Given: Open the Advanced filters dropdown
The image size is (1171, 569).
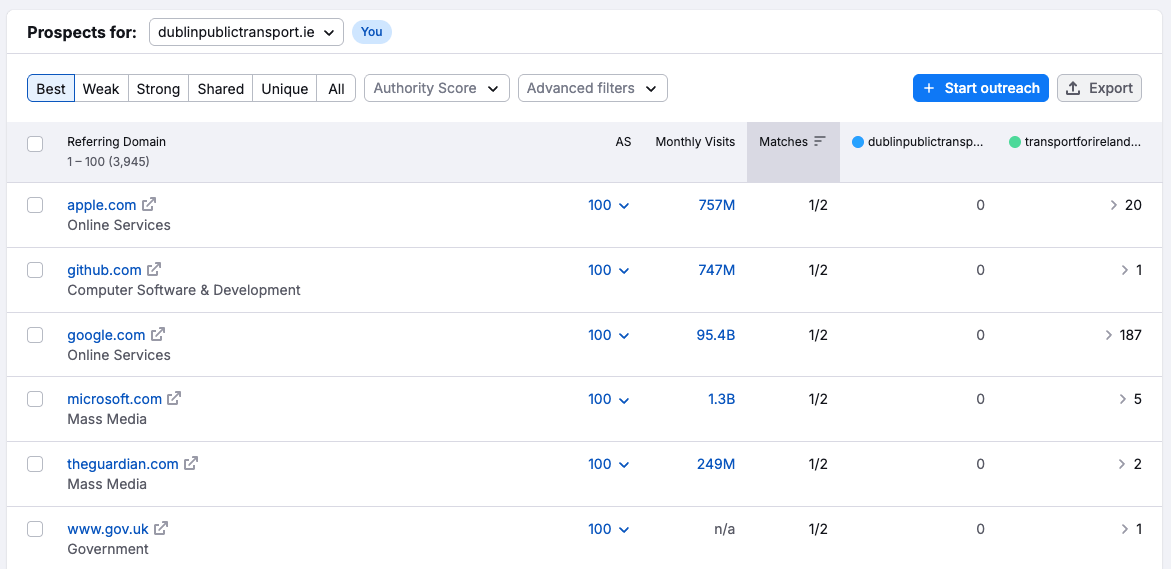Looking at the screenshot, I should pos(593,88).
